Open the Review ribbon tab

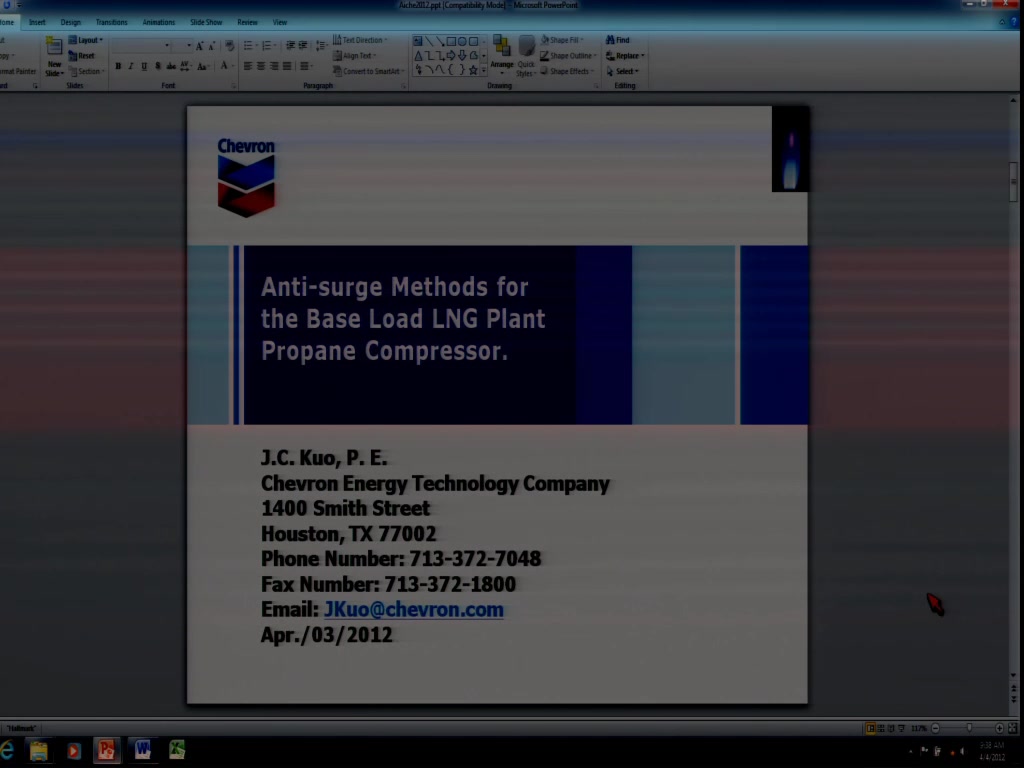pos(248,22)
